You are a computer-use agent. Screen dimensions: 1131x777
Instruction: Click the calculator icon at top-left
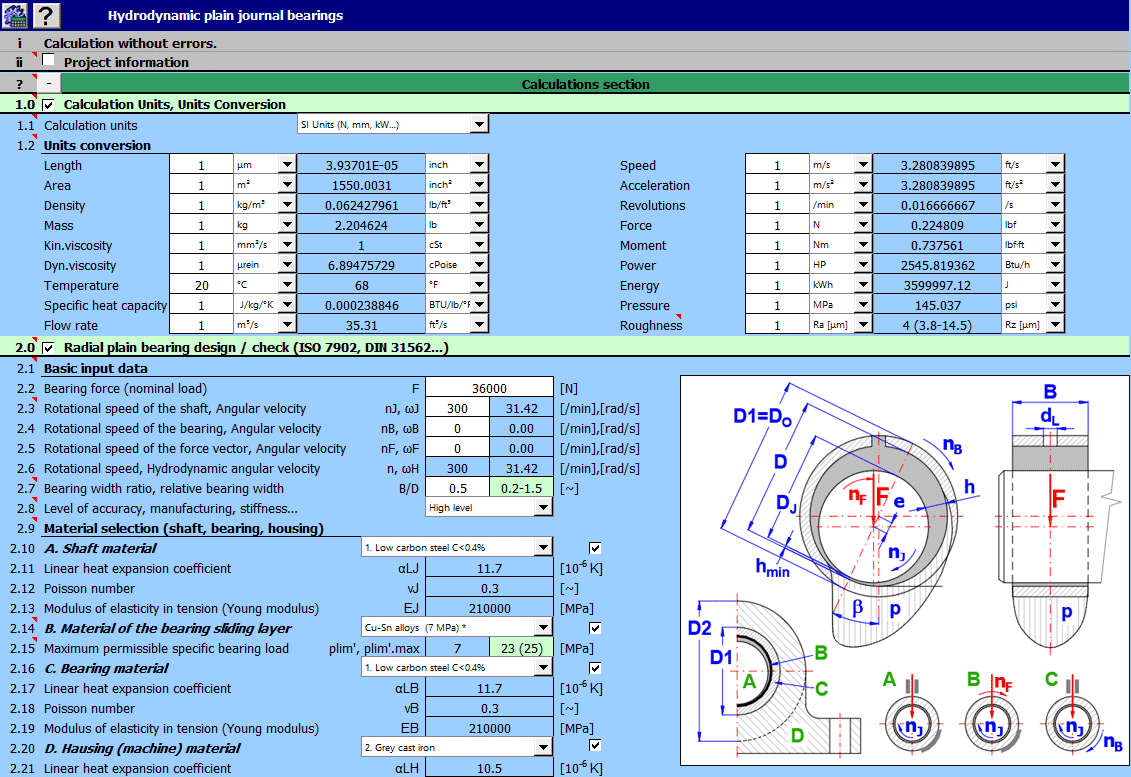tap(15, 15)
